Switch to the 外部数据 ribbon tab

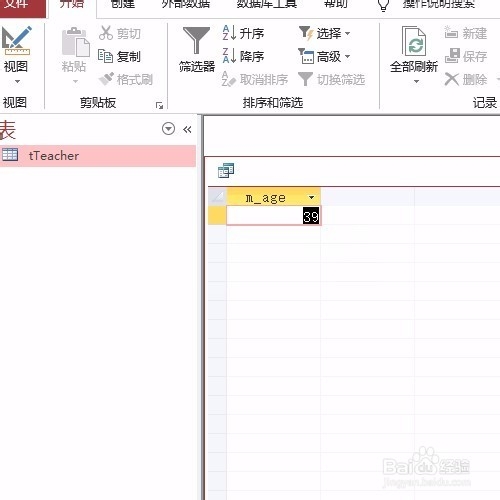click(x=186, y=4)
